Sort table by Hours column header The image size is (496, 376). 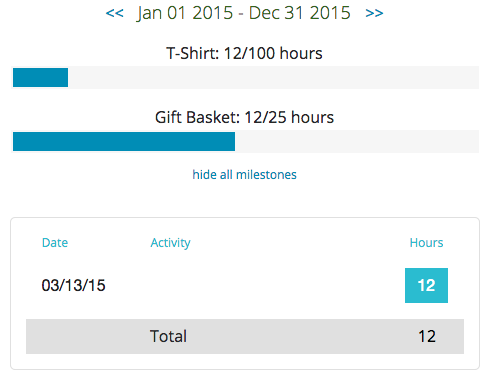point(426,243)
